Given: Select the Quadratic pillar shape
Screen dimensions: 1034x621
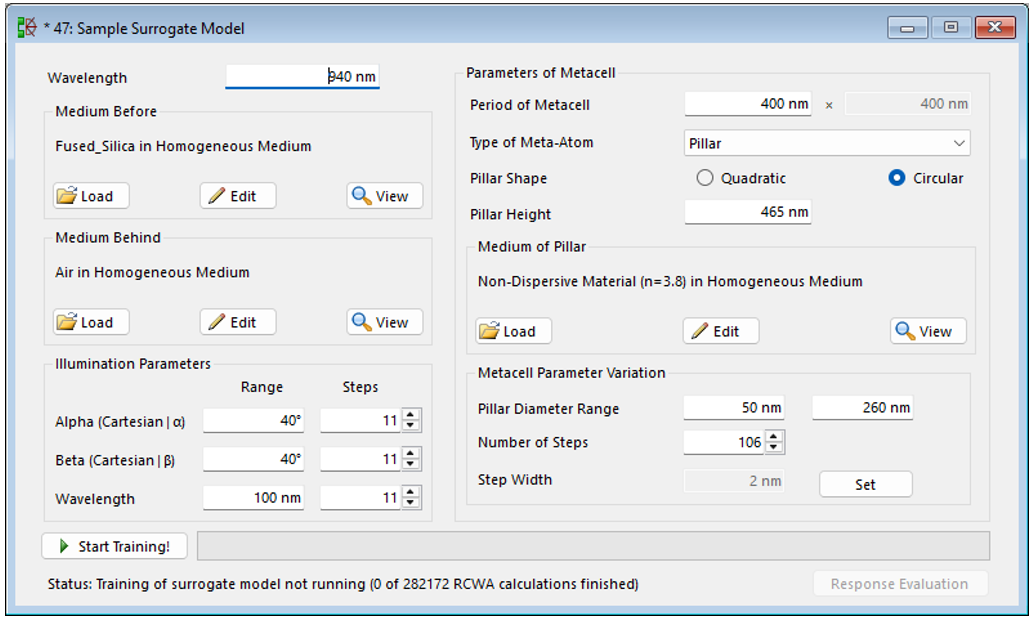Looking at the screenshot, I should point(705,178).
